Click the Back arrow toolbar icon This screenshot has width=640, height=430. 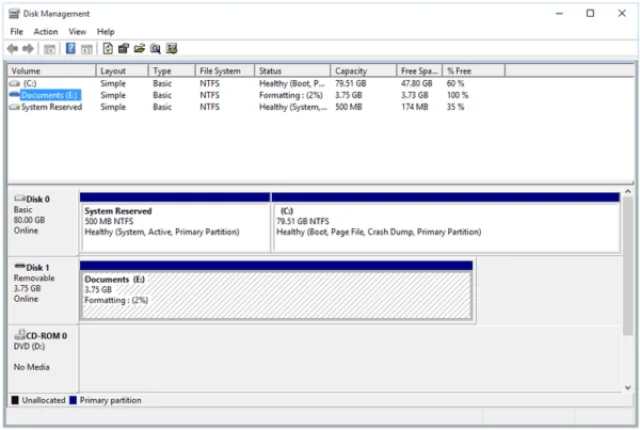(13, 49)
